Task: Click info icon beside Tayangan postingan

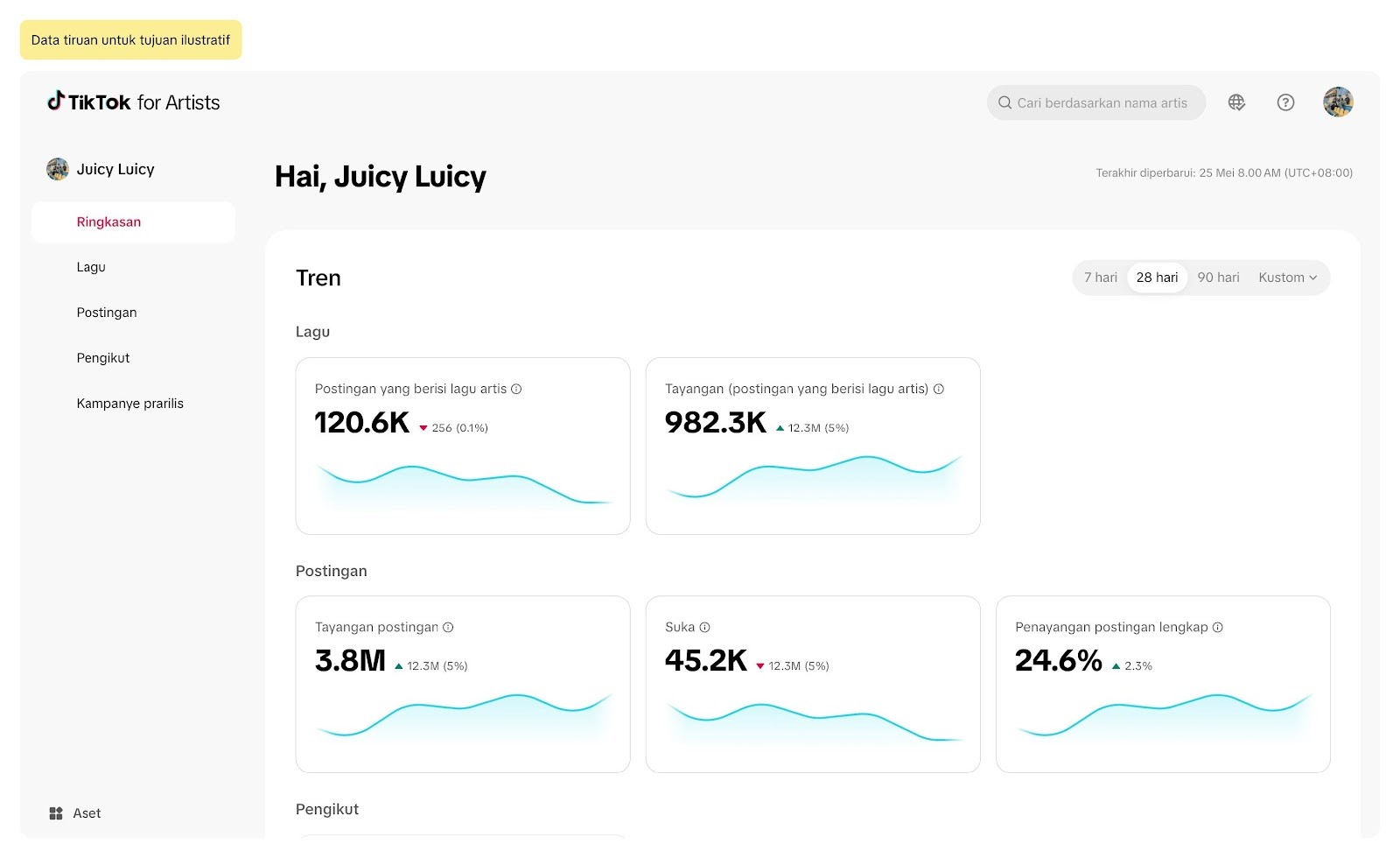Action: click(x=448, y=628)
